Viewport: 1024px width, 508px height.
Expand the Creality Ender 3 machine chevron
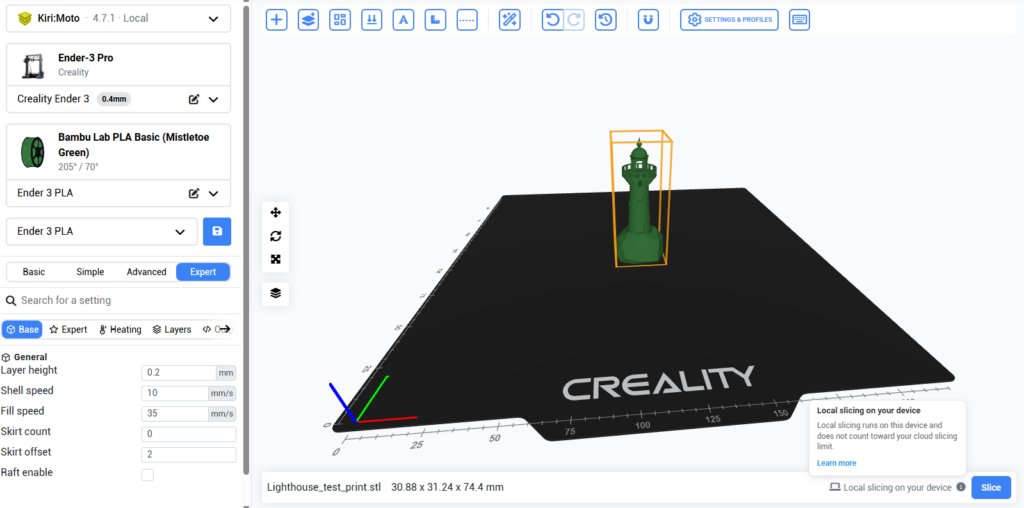click(213, 99)
